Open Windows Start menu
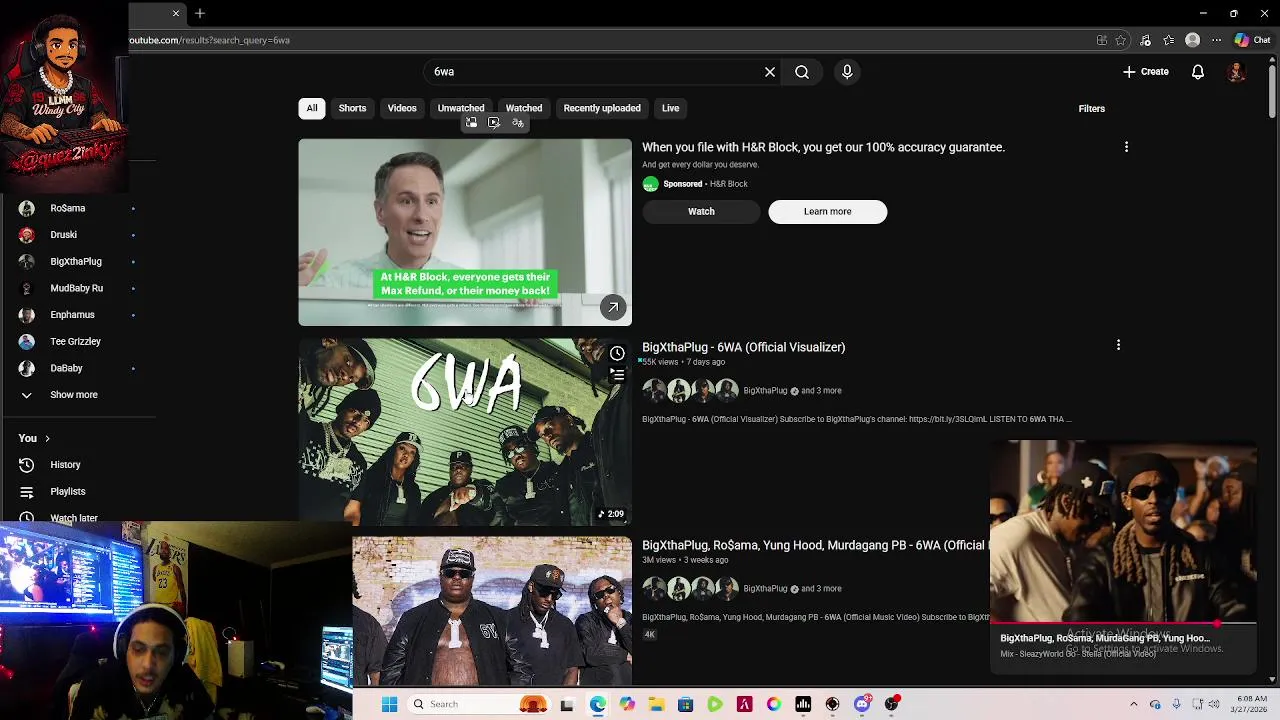The width and height of the screenshot is (1280, 720). pos(390,704)
